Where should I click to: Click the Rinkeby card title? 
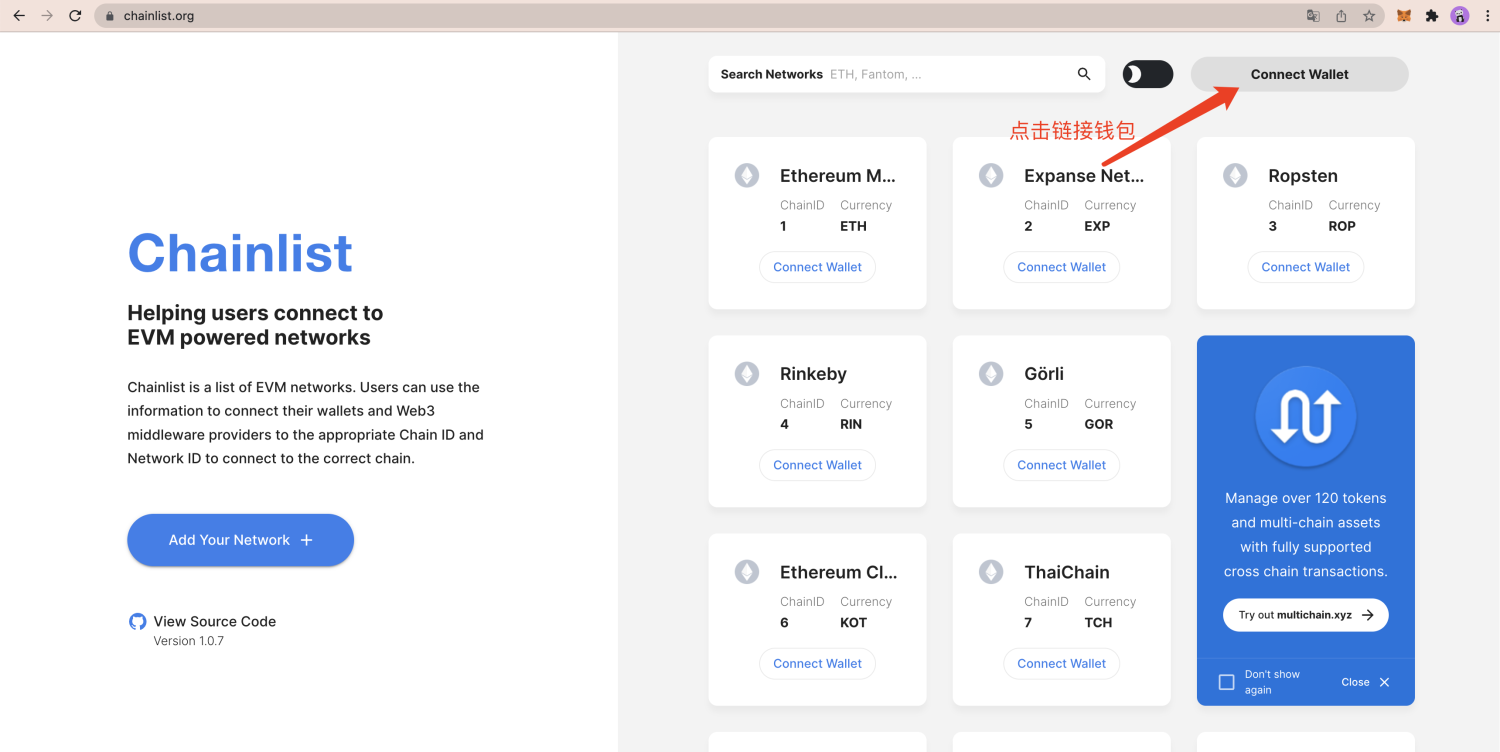tap(813, 374)
